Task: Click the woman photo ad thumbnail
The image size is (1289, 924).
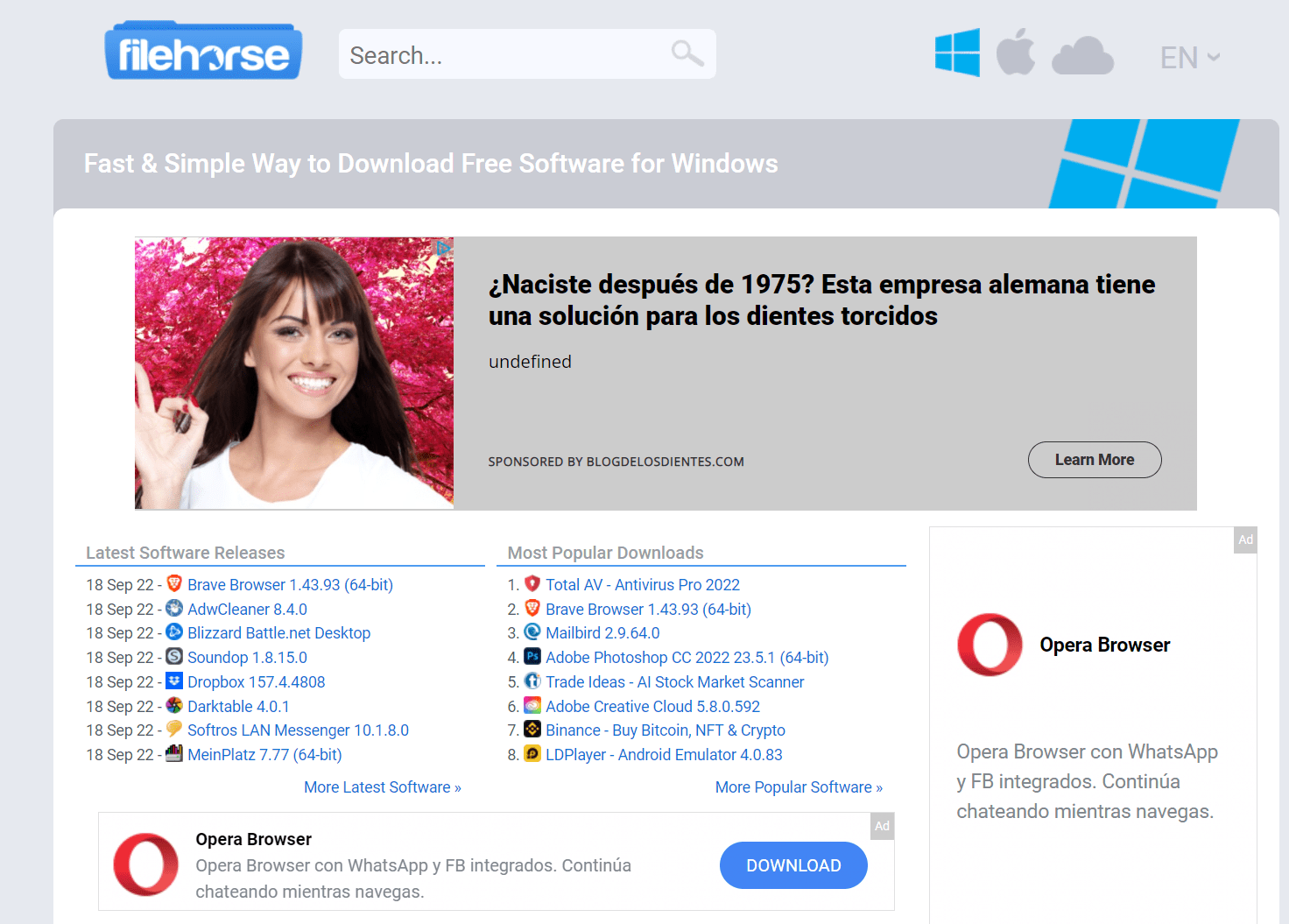Action: (294, 373)
